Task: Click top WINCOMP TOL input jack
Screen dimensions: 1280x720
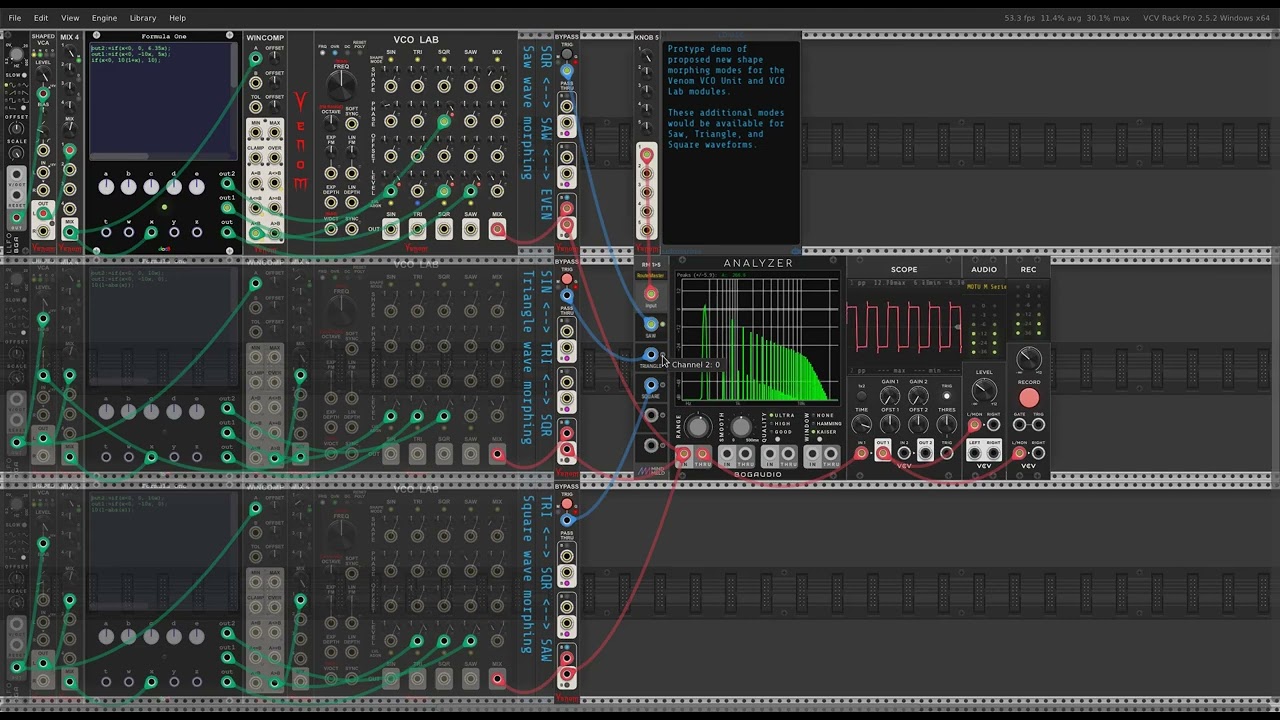Action: 255,107
